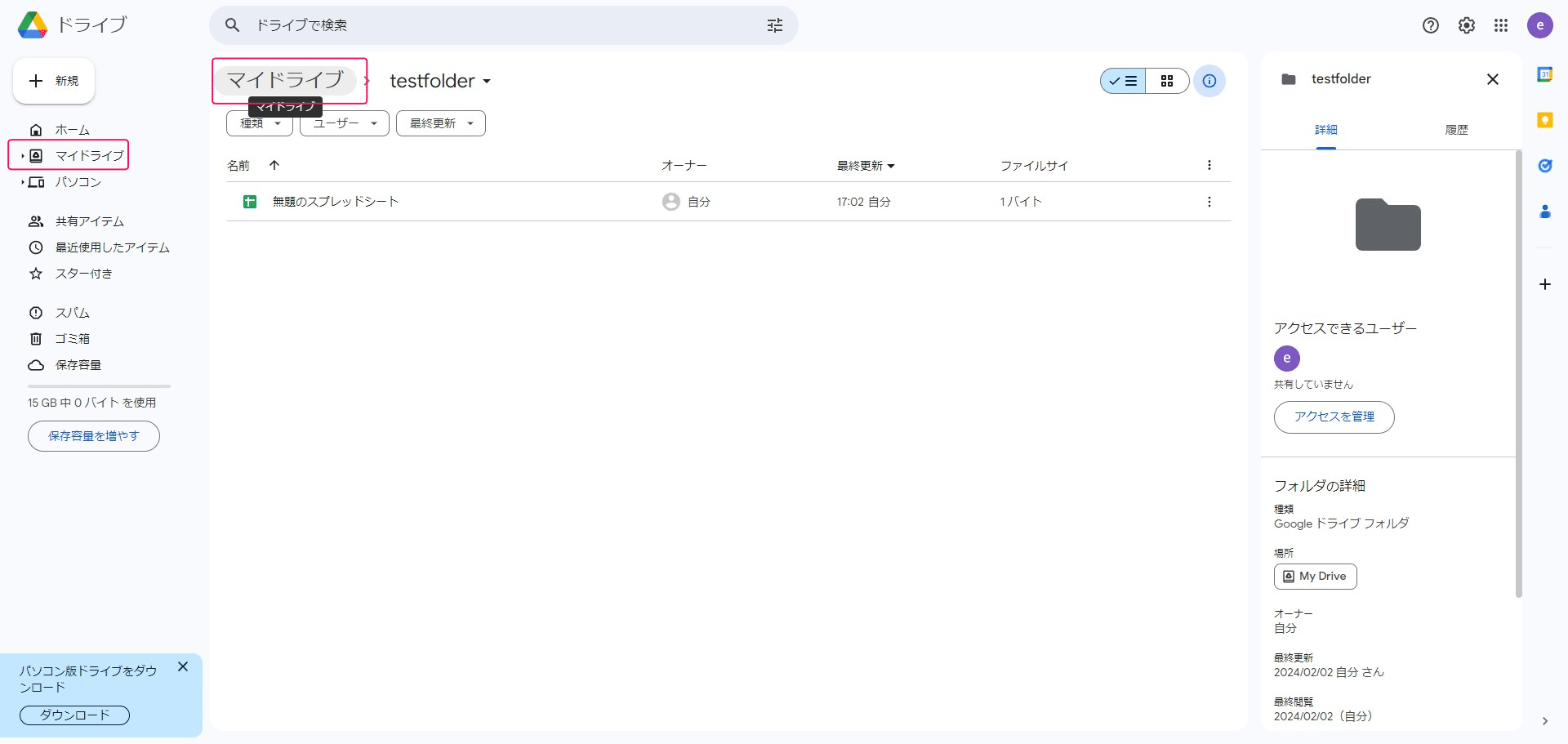Open testfolder breadcrumb dropdown menu

pos(440,81)
